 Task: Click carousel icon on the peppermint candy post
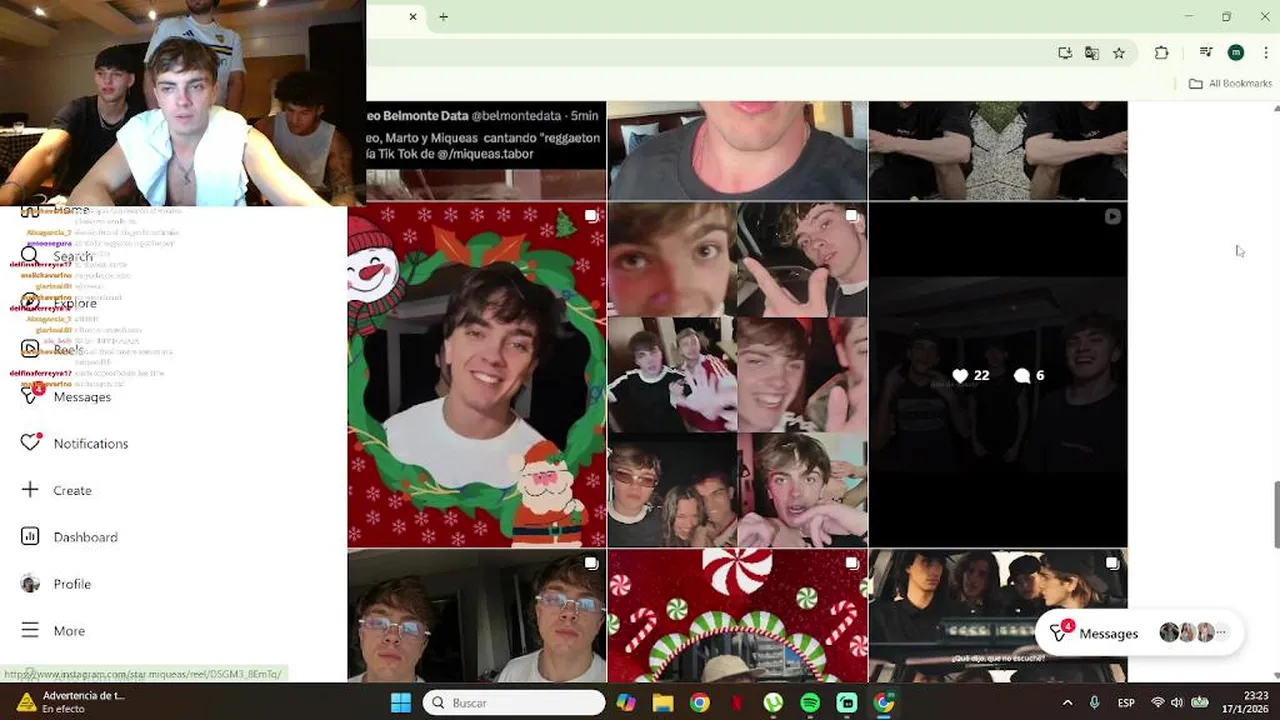[x=851, y=564]
